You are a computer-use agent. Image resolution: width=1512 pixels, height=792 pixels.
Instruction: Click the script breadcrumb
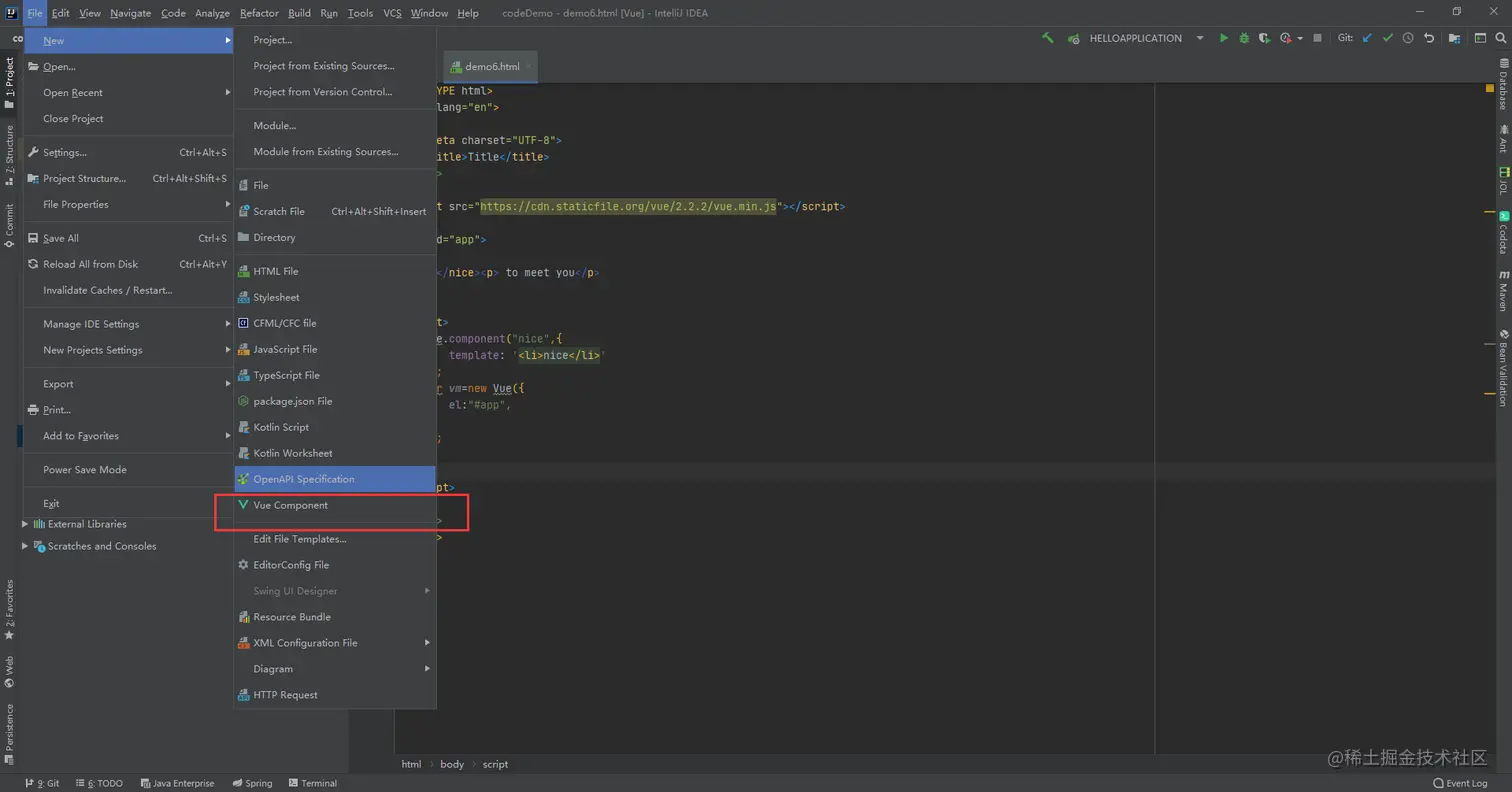point(495,764)
